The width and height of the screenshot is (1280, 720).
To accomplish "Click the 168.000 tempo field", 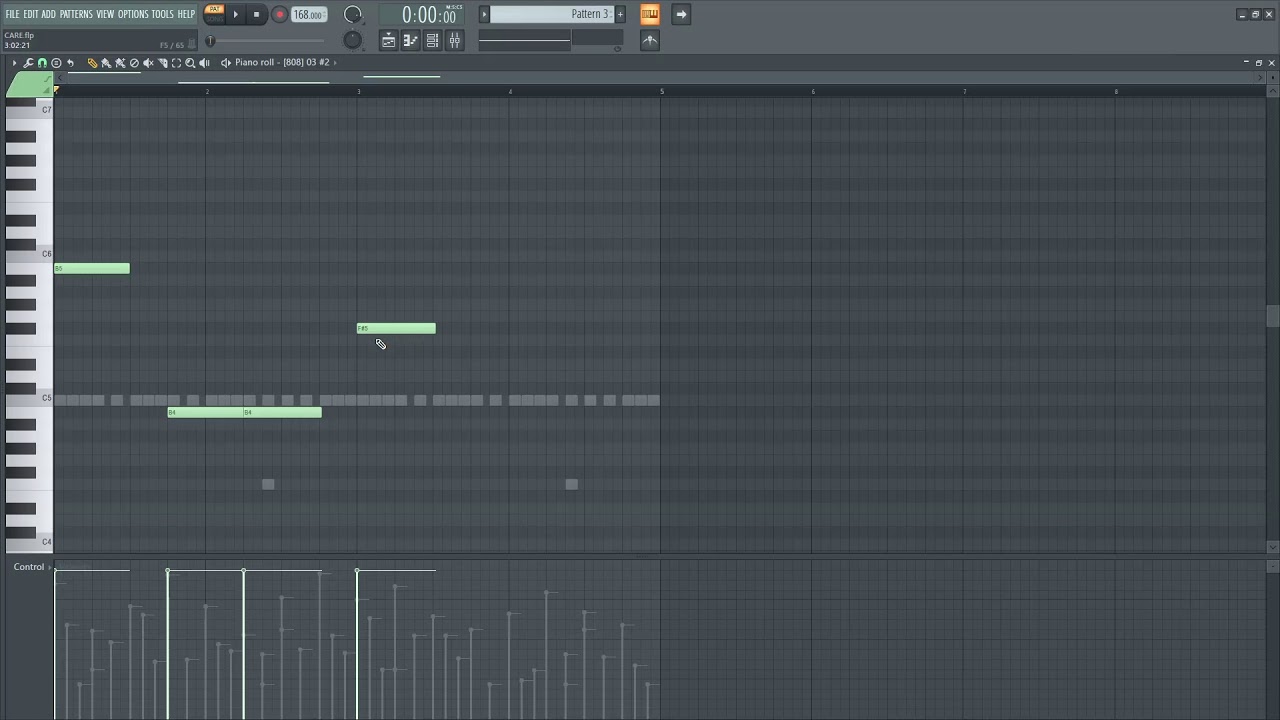I will click(309, 15).
